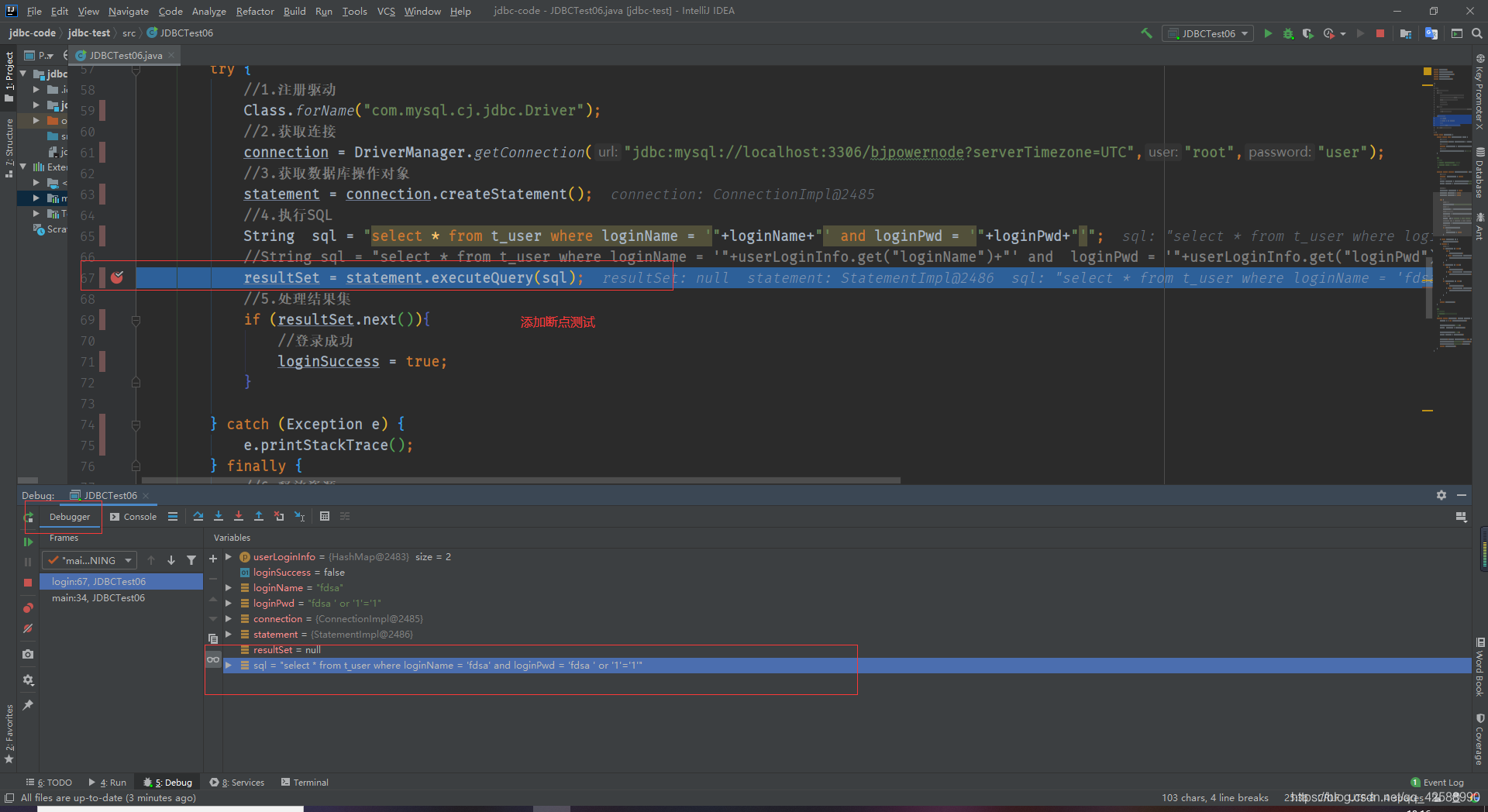Click the copy watches icon in Variables
The image size is (1488, 812).
point(213,639)
